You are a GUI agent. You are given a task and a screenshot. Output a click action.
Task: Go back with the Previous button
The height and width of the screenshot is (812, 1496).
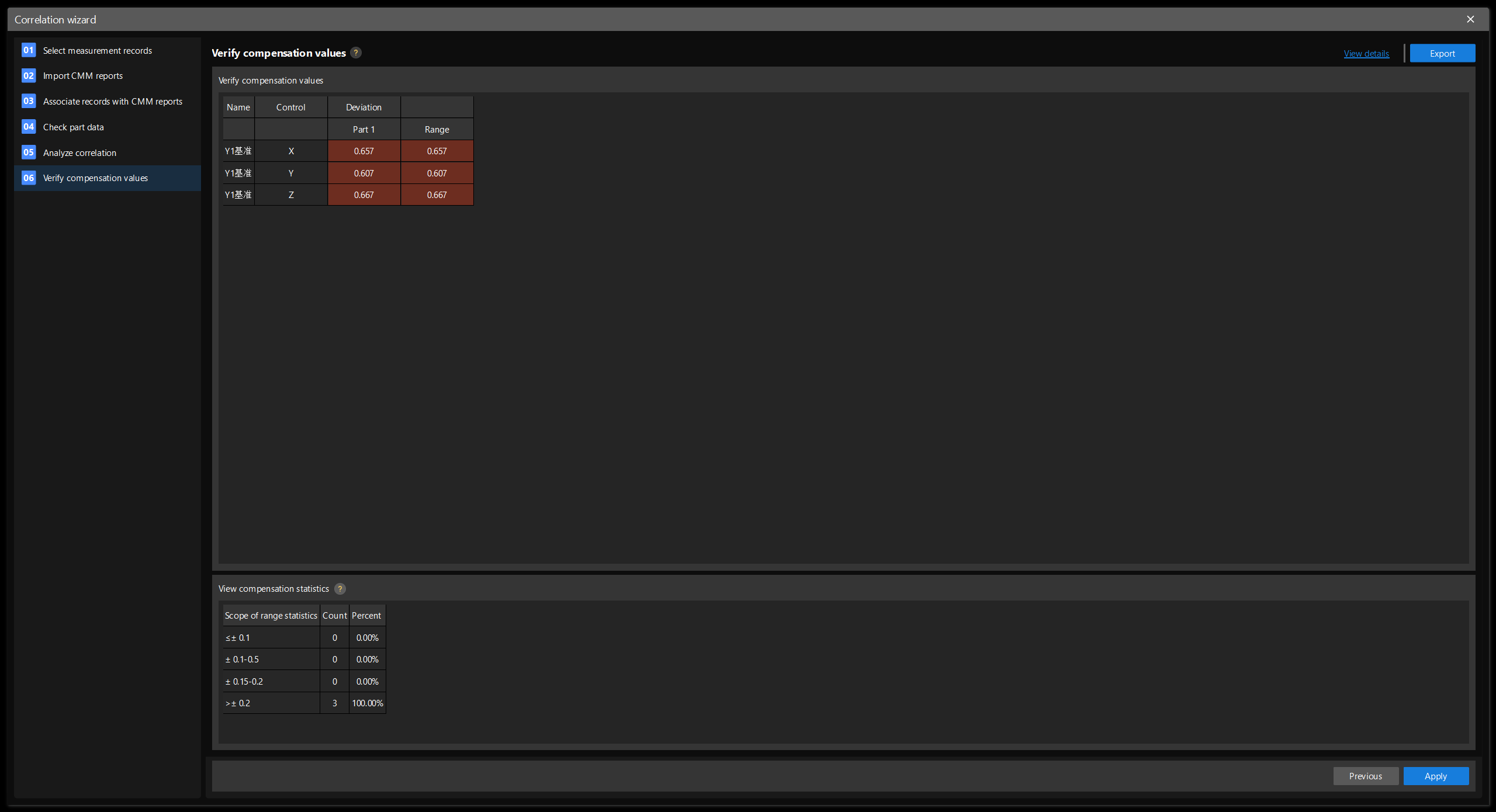click(1366, 776)
